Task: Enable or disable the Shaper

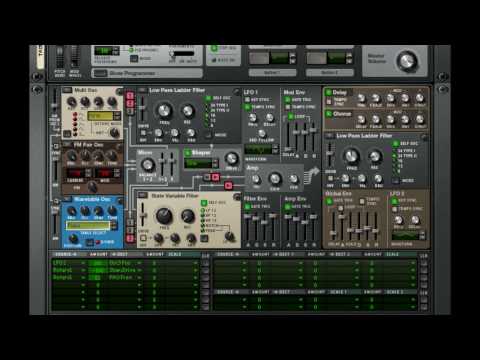Action: (x=187, y=153)
